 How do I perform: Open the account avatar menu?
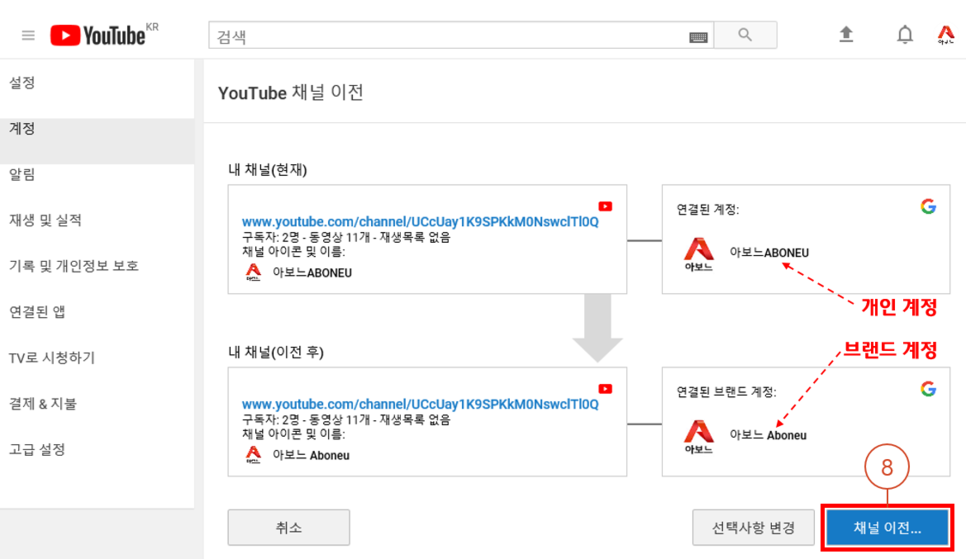pyautogui.click(x=946, y=35)
